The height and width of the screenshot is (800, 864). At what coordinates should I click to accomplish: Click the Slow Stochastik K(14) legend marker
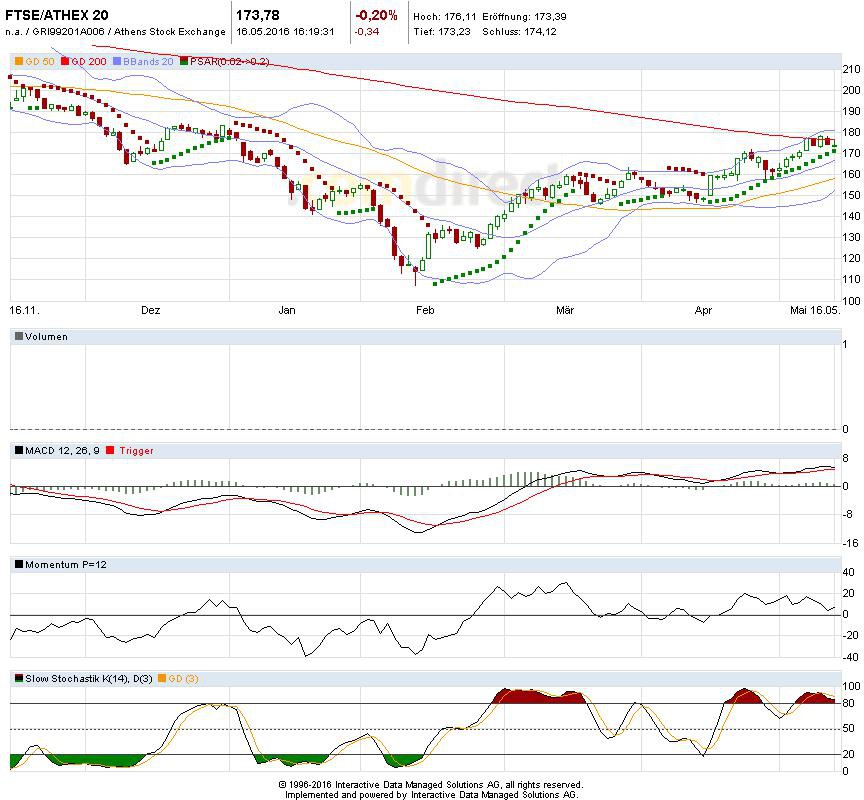(x=19, y=679)
